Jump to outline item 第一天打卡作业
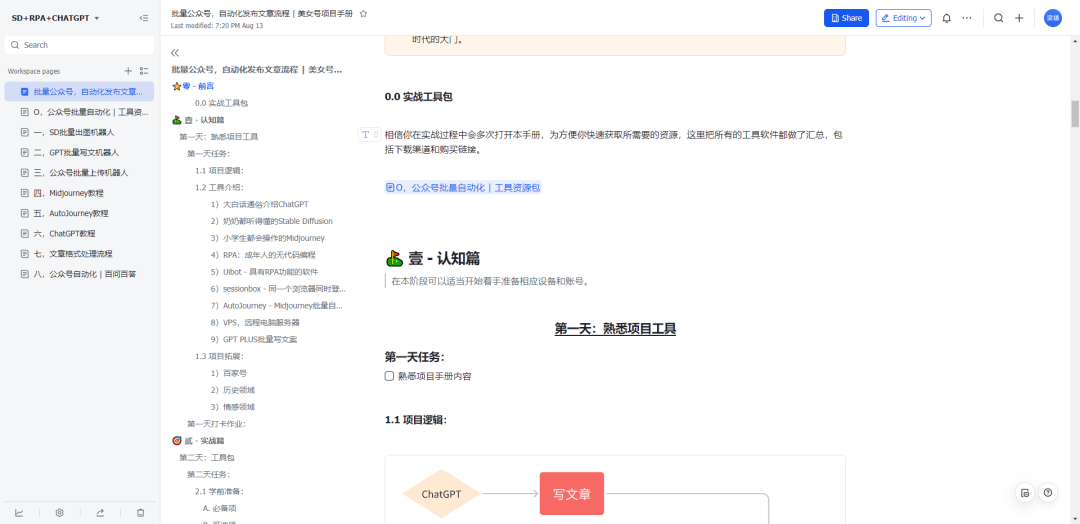This screenshot has width=1080, height=524. click(x=216, y=423)
